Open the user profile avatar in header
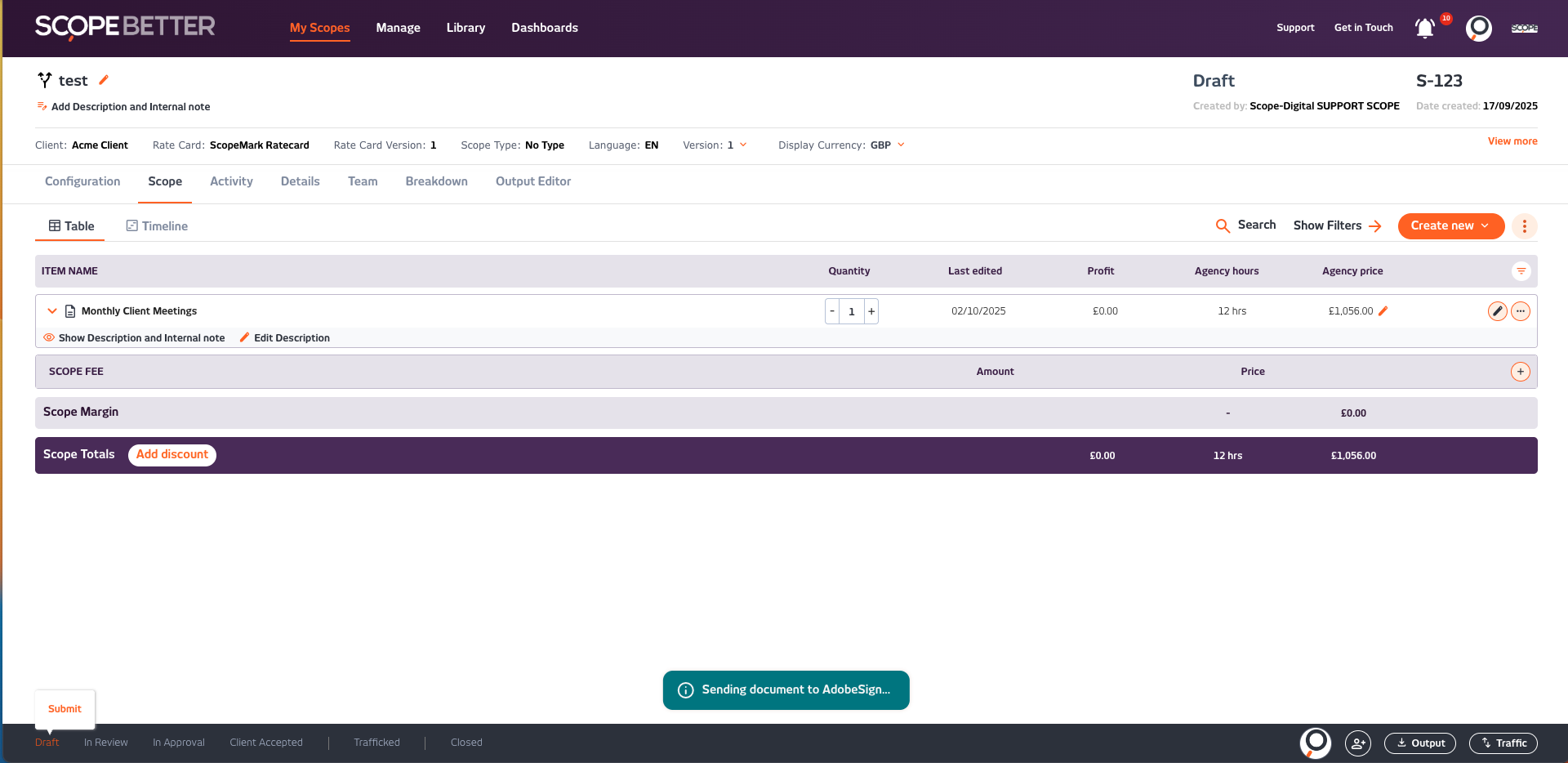This screenshot has width=1568, height=763. point(1478,28)
